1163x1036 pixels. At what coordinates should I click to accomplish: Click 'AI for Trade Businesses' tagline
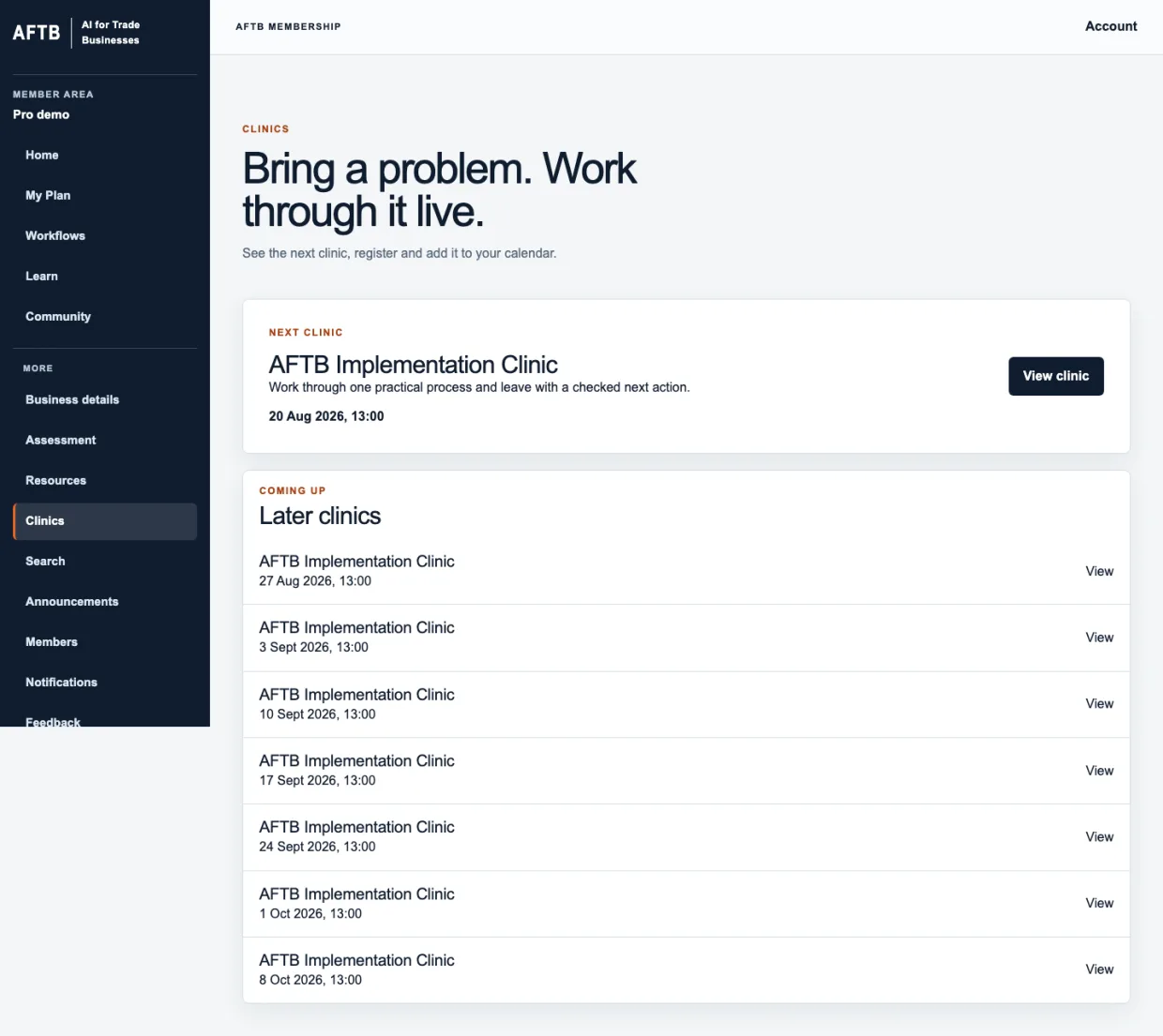coord(111,33)
